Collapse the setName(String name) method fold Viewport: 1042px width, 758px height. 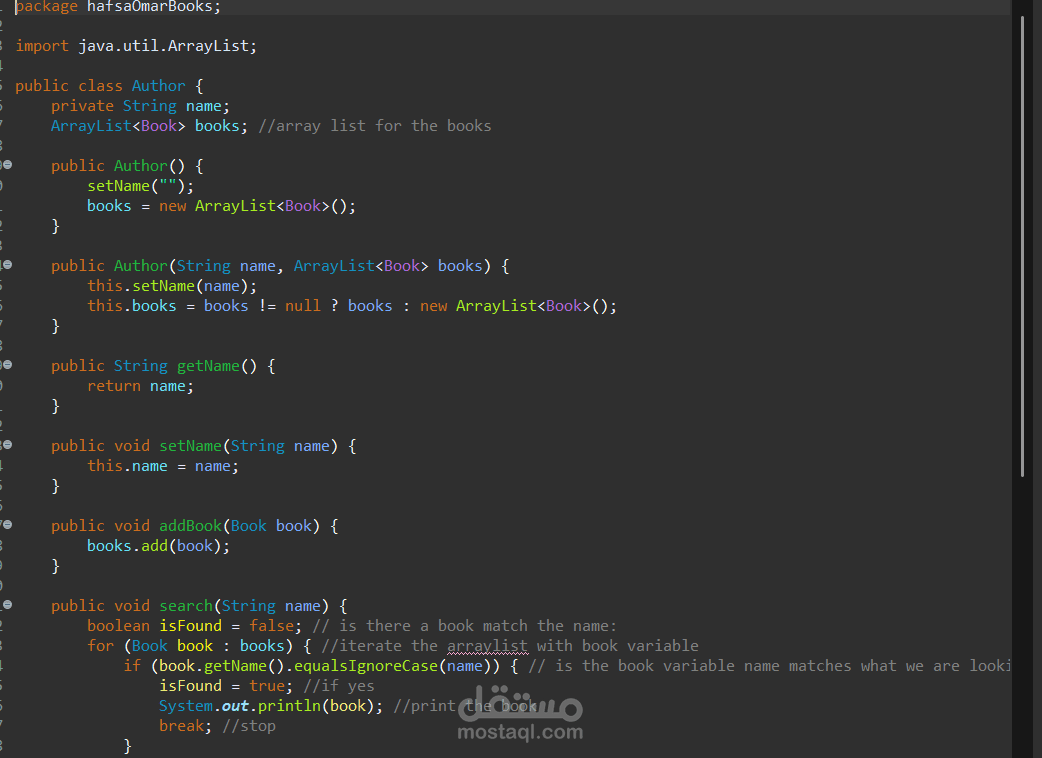7,445
